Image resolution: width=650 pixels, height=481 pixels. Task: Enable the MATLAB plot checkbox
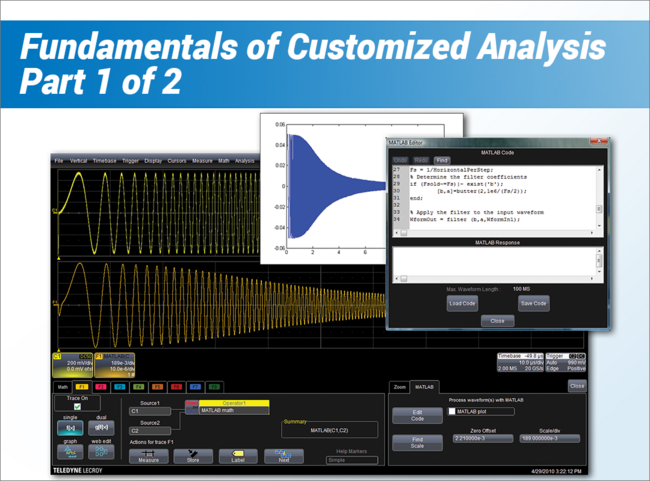(x=452, y=411)
